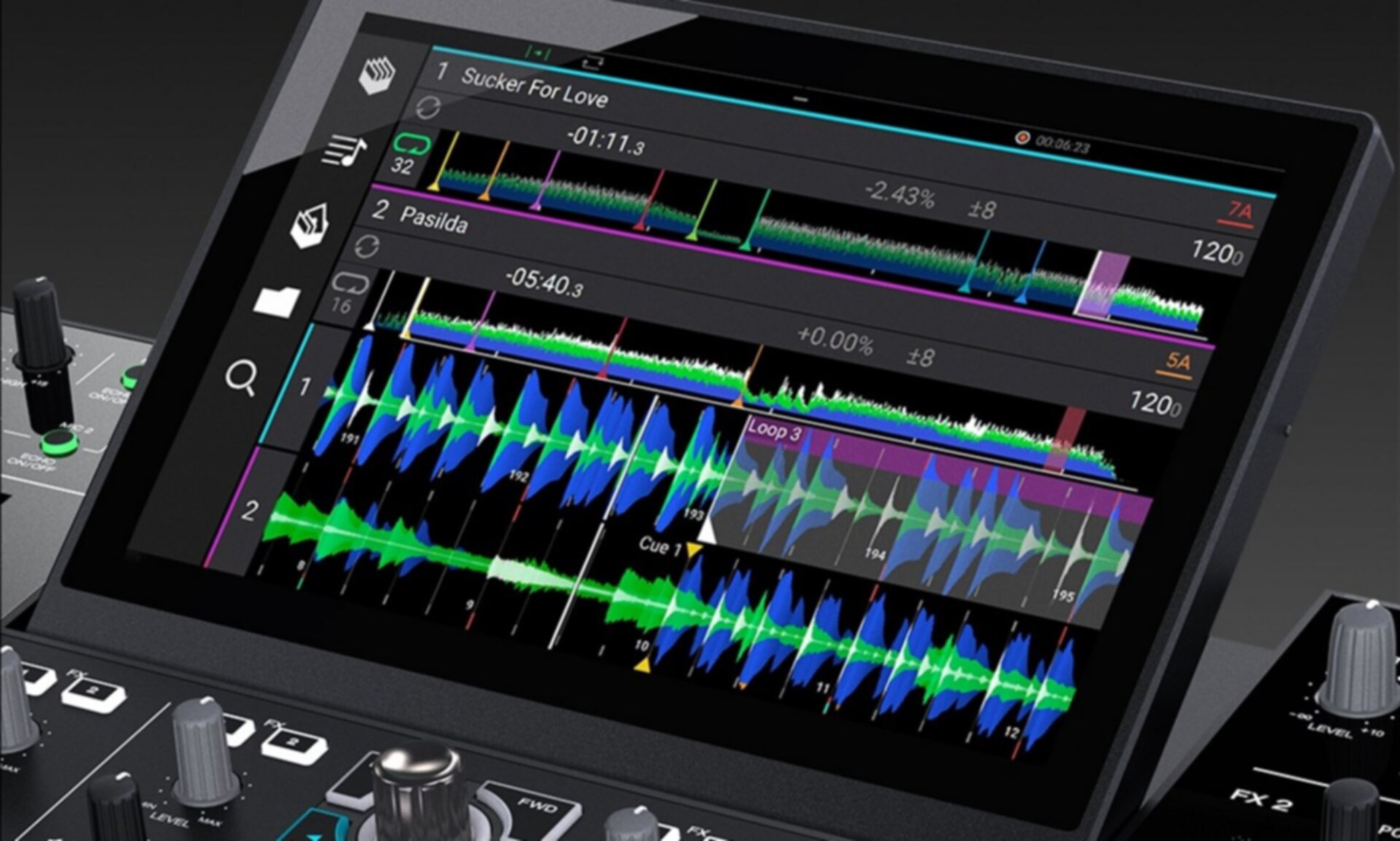This screenshot has width=1400, height=841.
Task: Tap yellow triangle marker below deck 2 waveform
Action: (642, 665)
